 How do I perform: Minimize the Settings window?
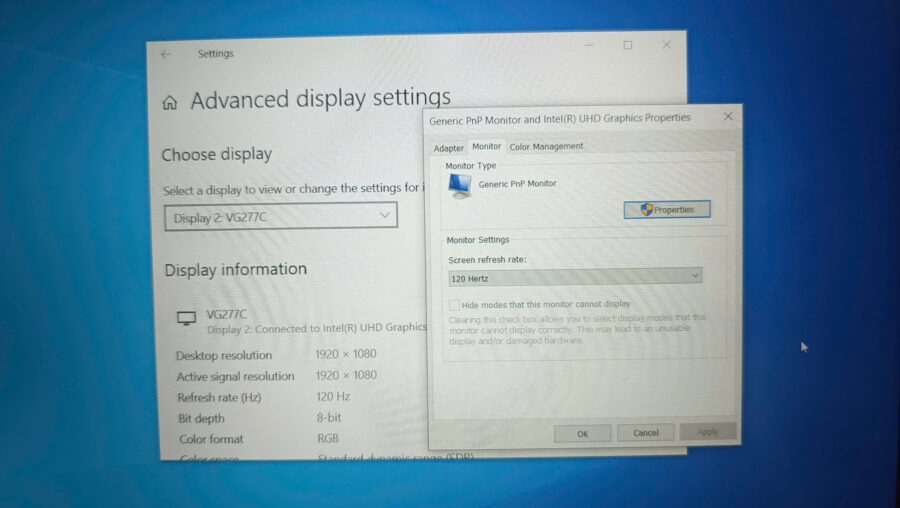(x=589, y=45)
